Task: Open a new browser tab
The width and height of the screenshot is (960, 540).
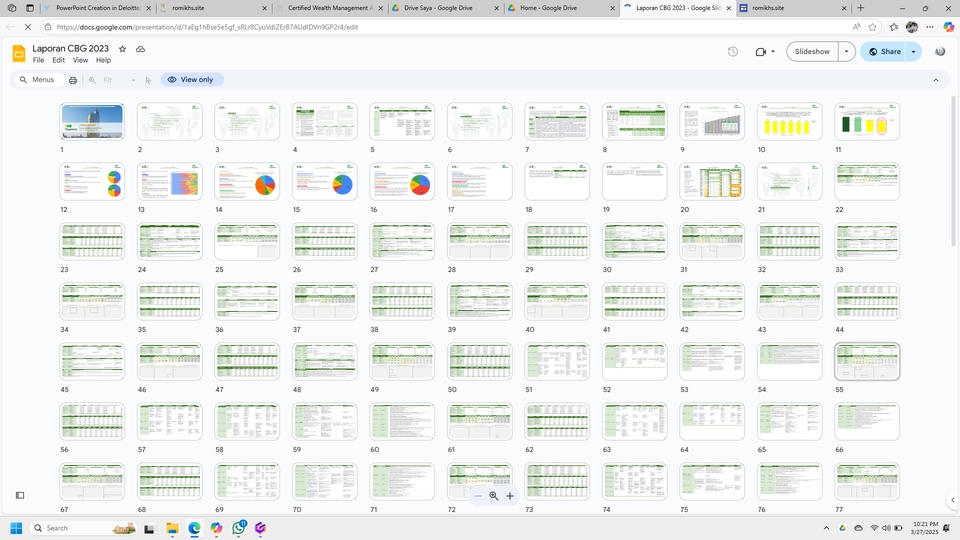Action: click(861, 8)
